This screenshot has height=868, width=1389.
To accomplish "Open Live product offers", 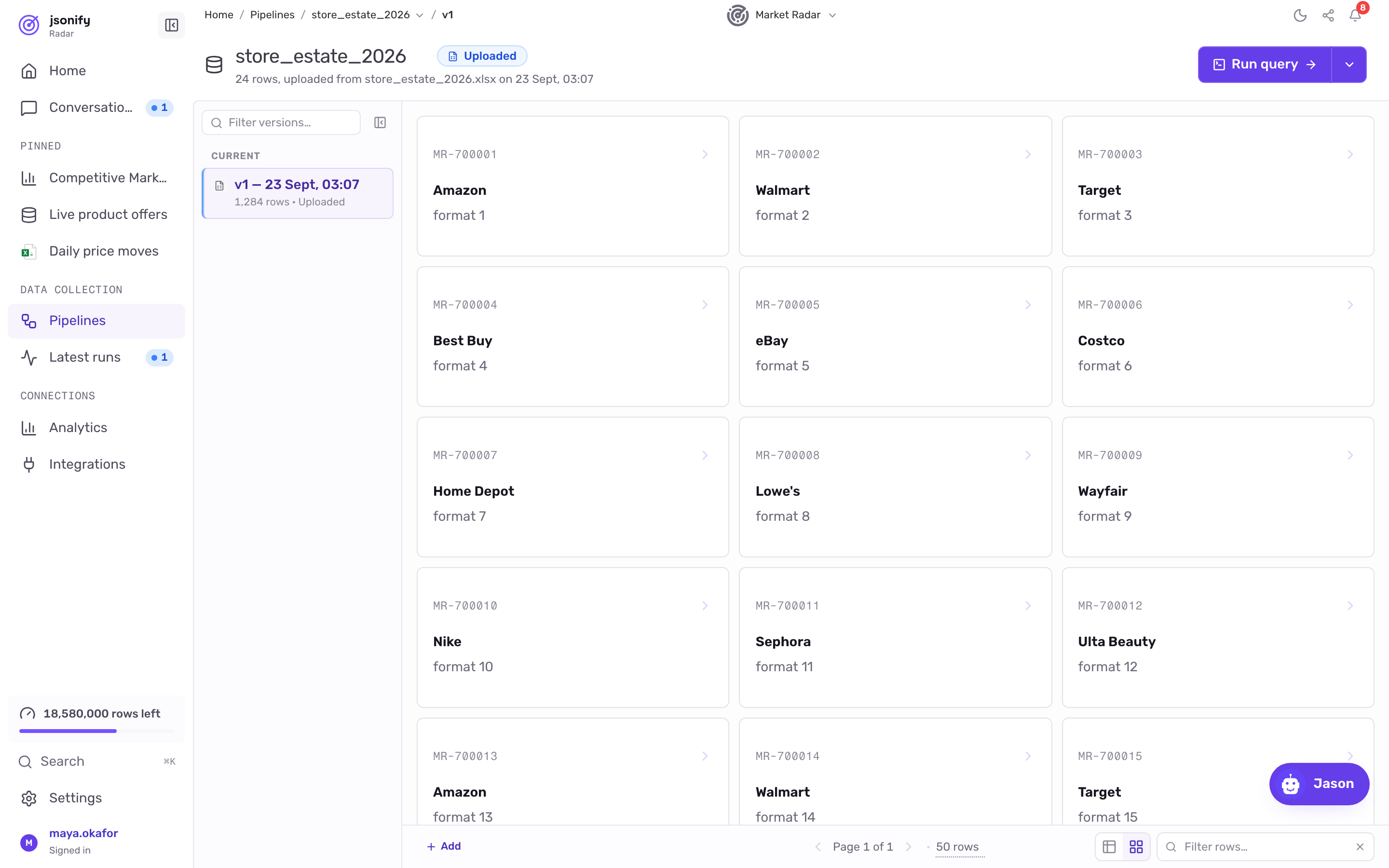I will coord(96,215).
